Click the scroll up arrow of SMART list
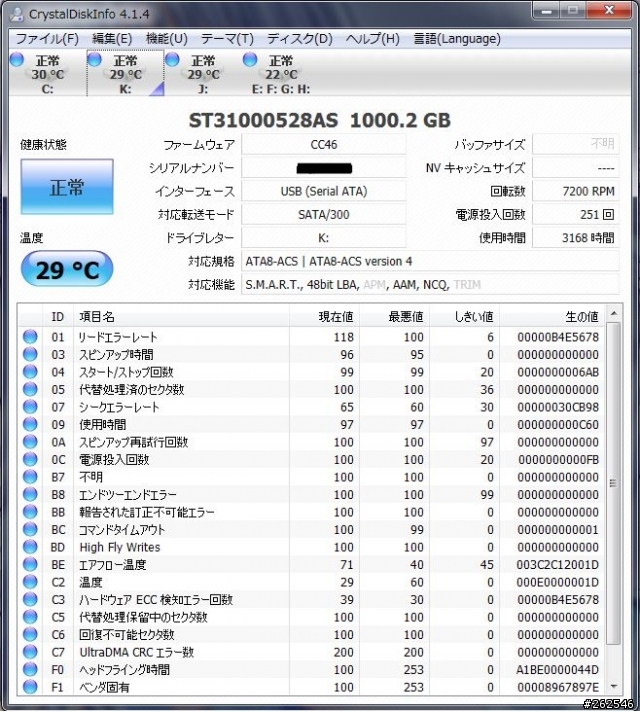This screenshot has width=640, height=712. click(x=613, y=314)
